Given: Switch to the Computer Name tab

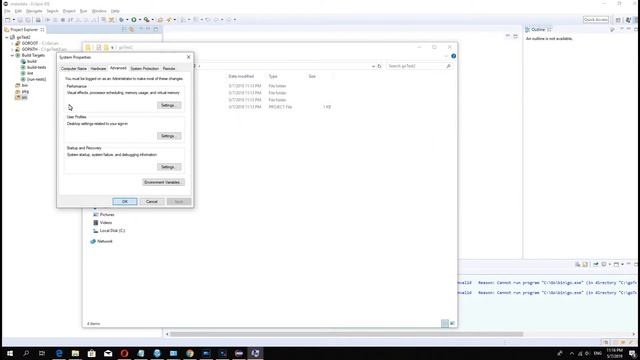Looking at the screenshot, I should [x=74, y=69].
